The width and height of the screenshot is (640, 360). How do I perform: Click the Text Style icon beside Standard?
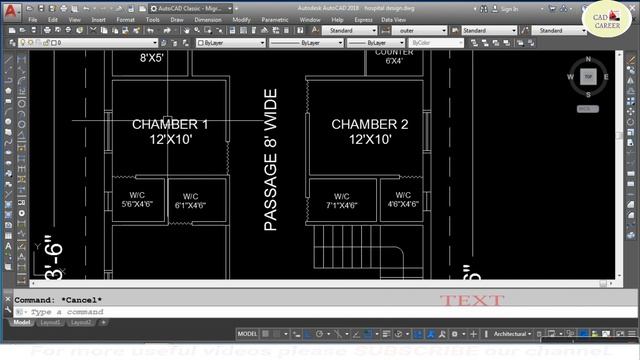click(x=315, y=30)
